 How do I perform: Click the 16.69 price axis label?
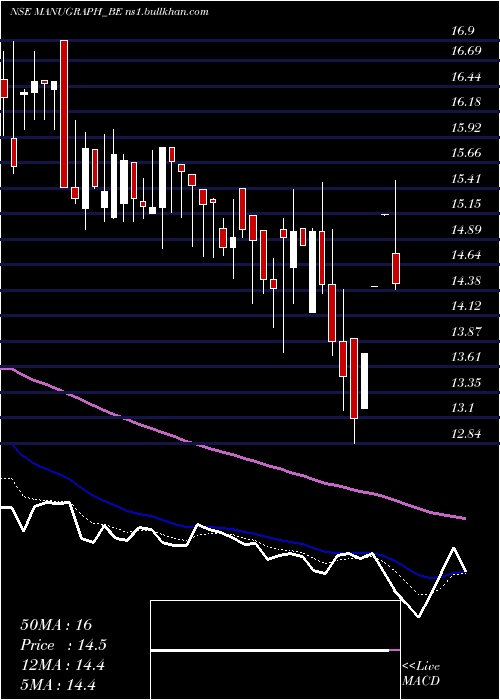tap(466, 51)
